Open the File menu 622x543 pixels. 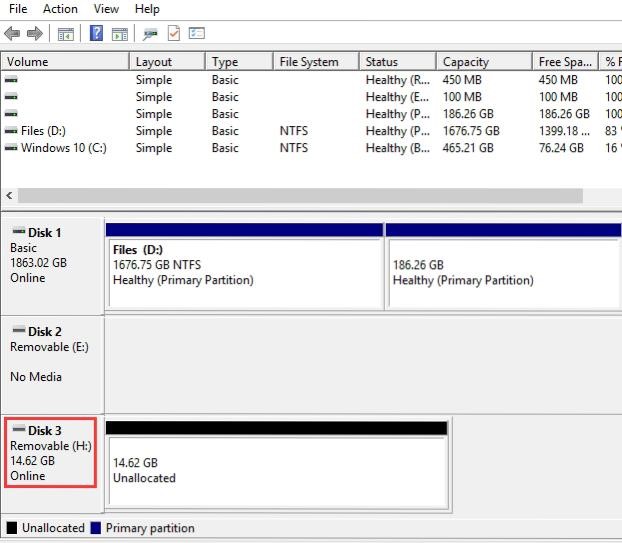click(18, 9)
